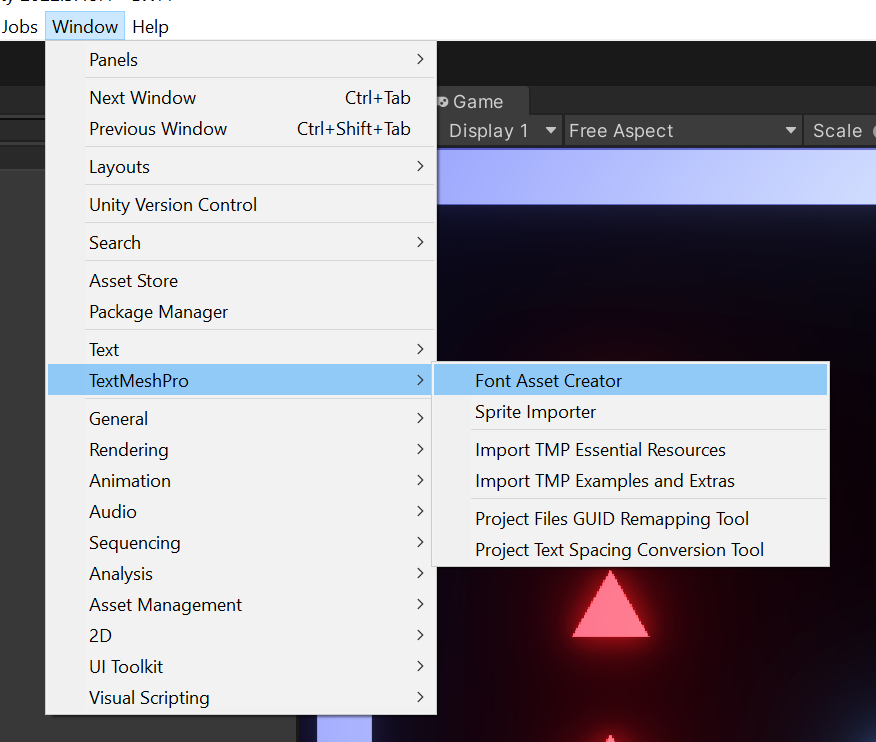Expand the Analysis submenu
The height and width of the screenshot is (742, 876).
pos(240,574)
